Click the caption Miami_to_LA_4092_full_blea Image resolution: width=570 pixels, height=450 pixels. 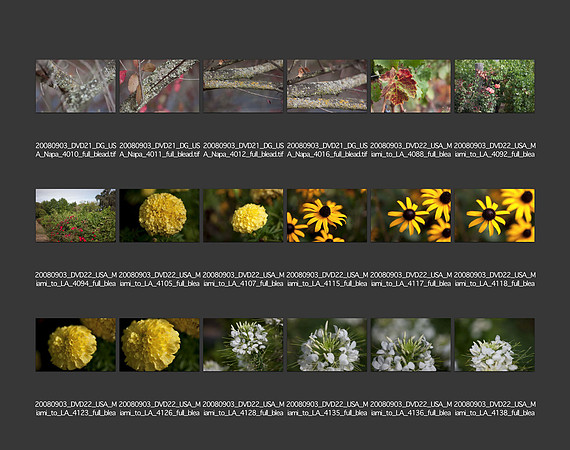[x=494, y=150]
